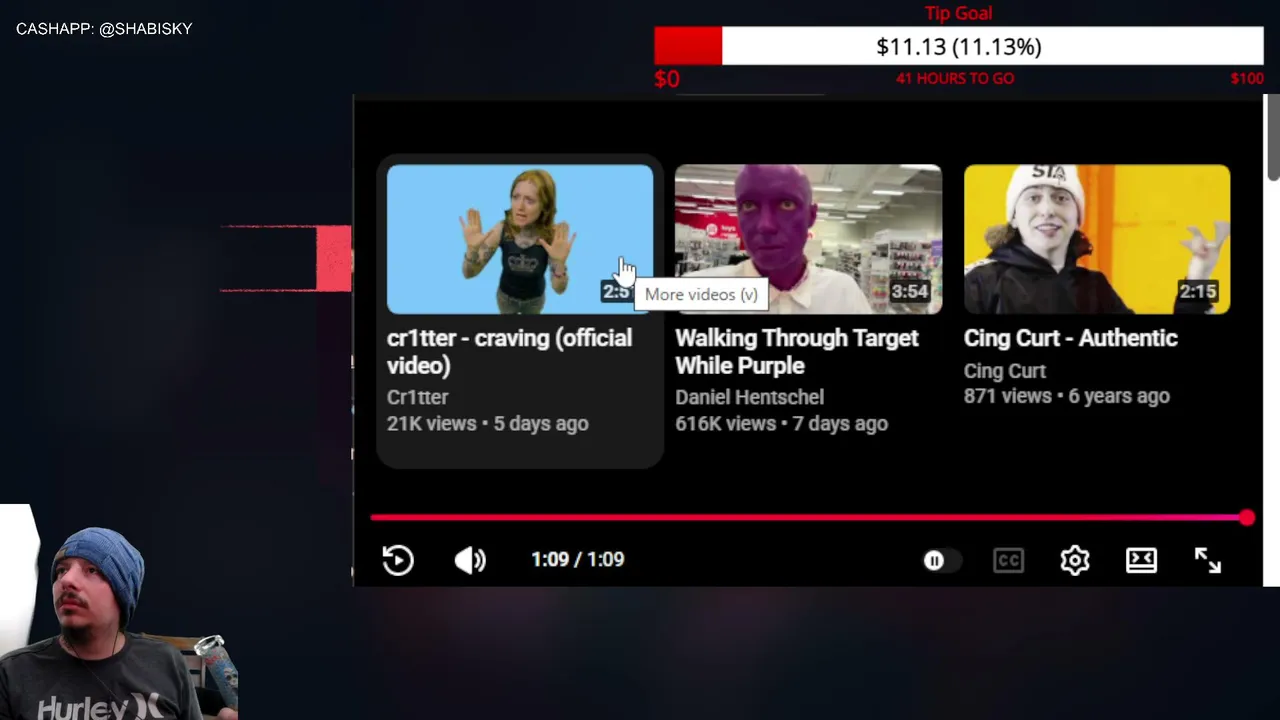Open Walking Through Target While Purple thumbnail
Viewport: 1280px width, 720px height.
808,239
